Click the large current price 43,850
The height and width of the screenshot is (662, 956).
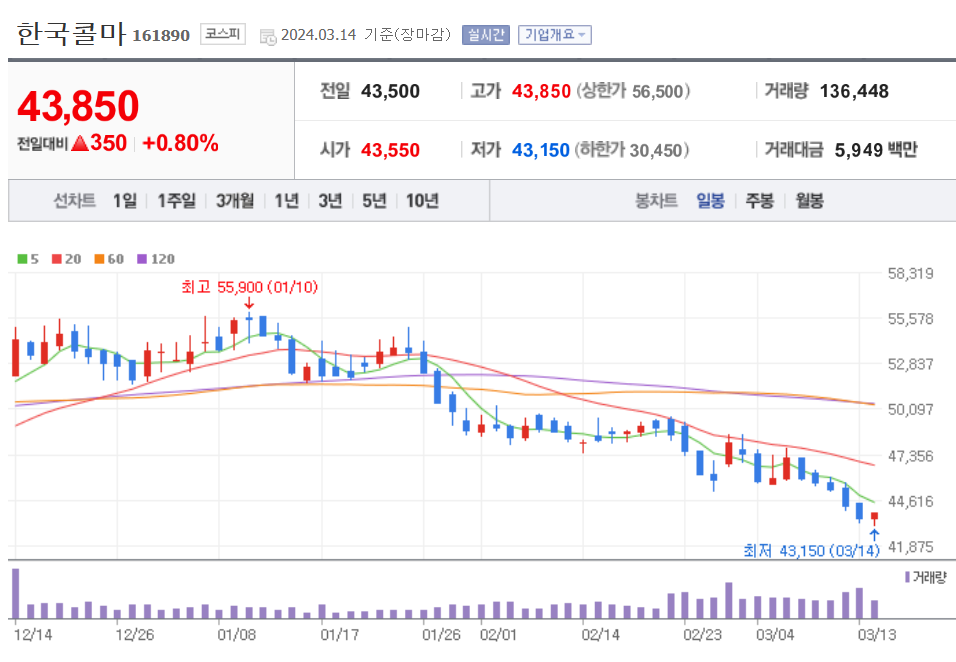click(x=78, y=105)
